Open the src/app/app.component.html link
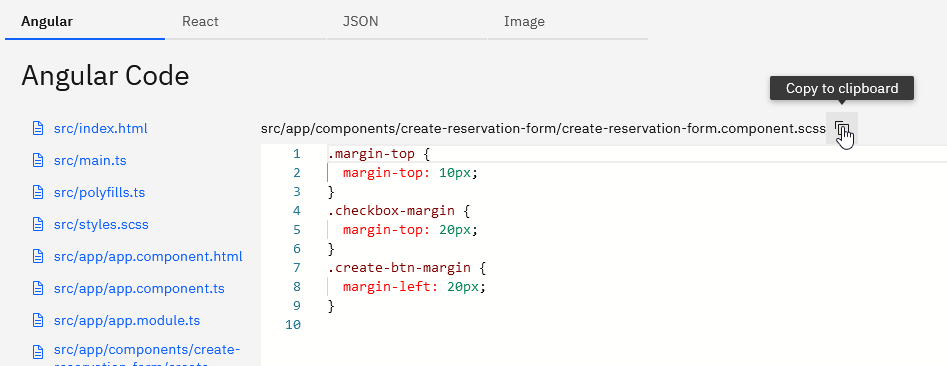Viewport: 947px width, 366px height. tap(148, 257)
